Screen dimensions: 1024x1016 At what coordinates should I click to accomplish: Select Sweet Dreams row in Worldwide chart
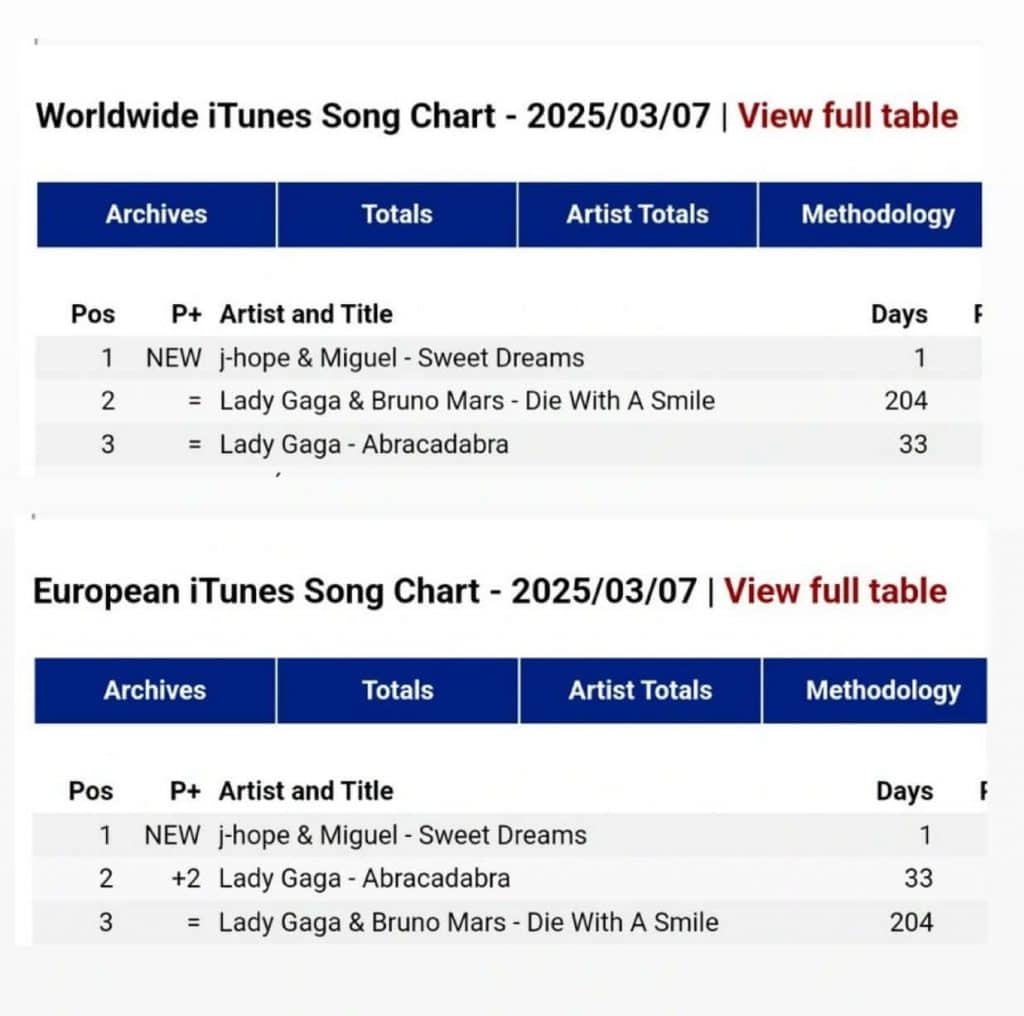402,358
